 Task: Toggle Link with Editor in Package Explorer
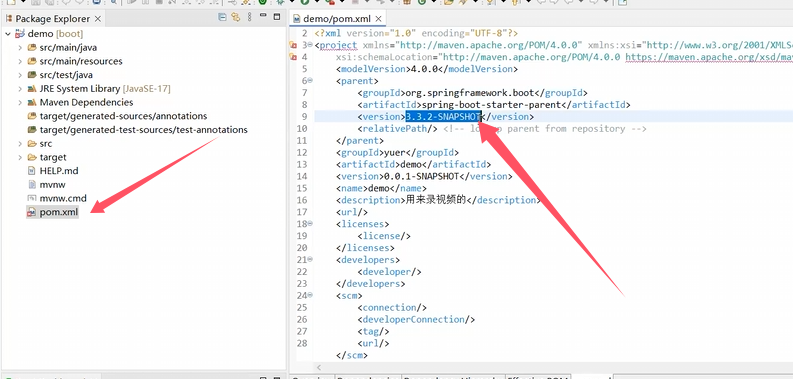pyautogui.click(x=235, y=18)
